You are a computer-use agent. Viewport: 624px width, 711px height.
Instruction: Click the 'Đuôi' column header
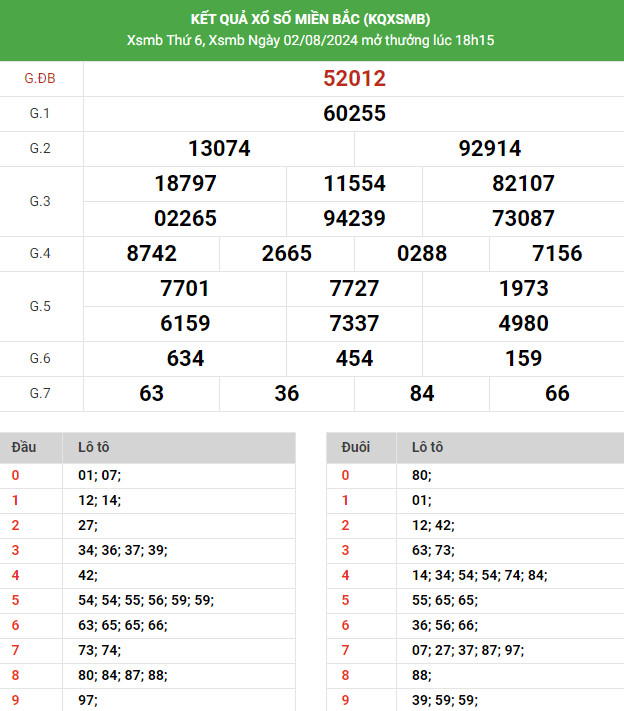356,447
